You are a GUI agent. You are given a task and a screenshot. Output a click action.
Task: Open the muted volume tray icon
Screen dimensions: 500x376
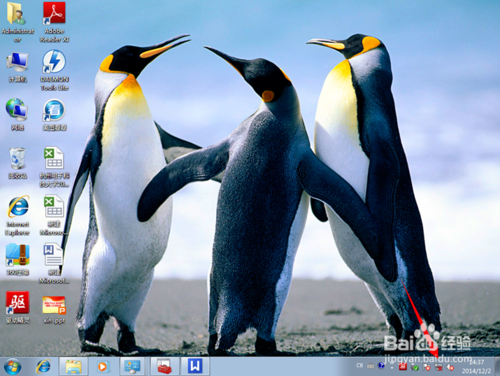point(451,367)
